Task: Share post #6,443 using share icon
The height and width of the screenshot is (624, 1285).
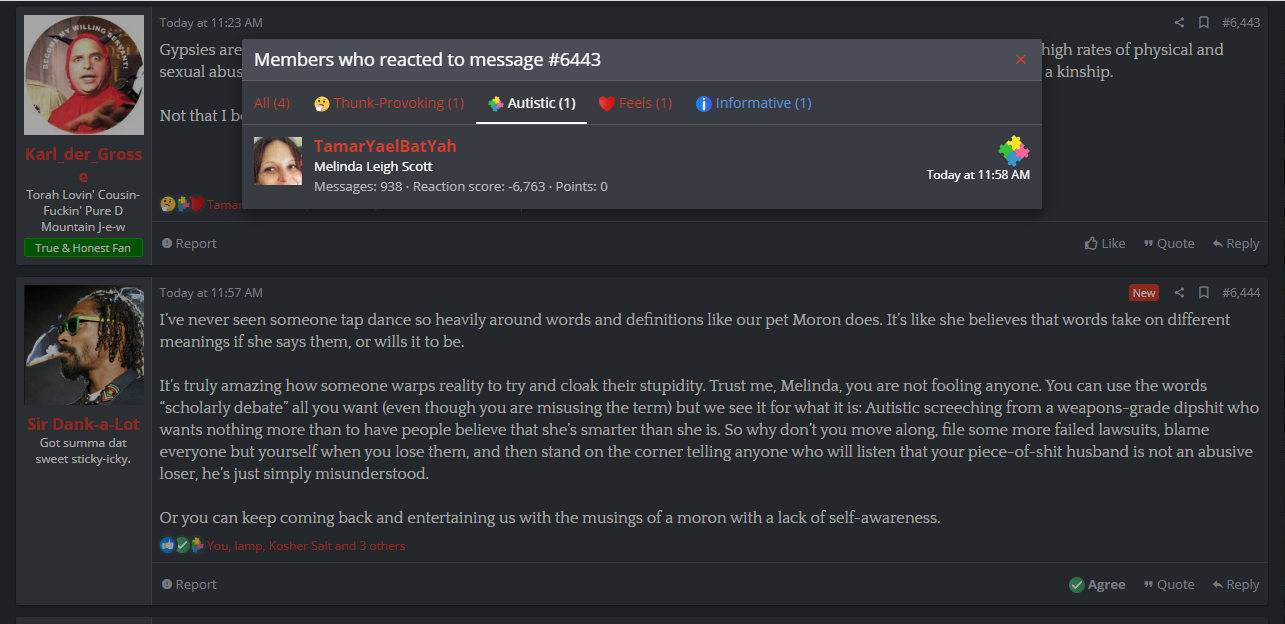Action: 1179,22
